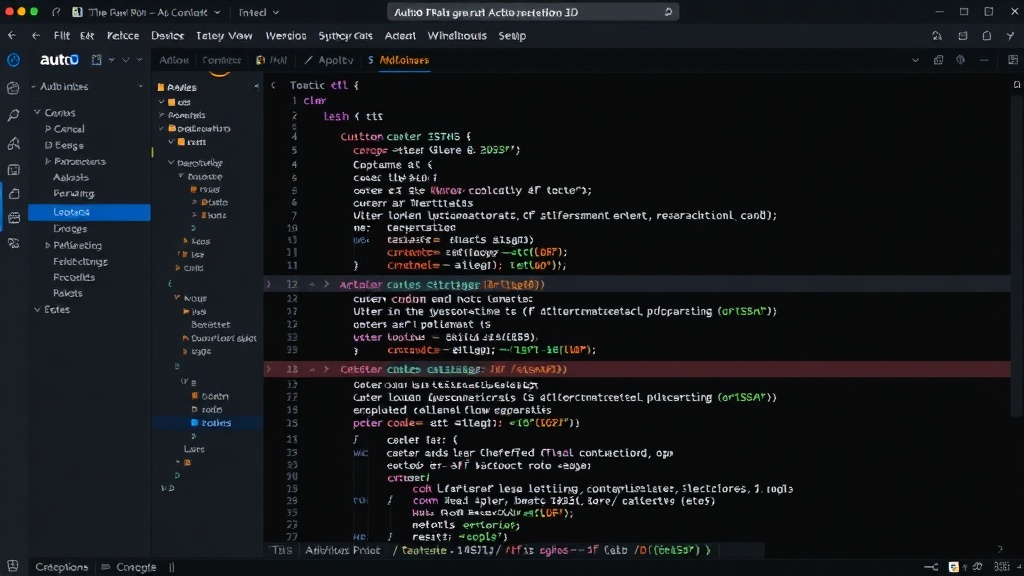Click the activity bar icon beside the 'Palineting' row
1024x576 pixels.
13,244
